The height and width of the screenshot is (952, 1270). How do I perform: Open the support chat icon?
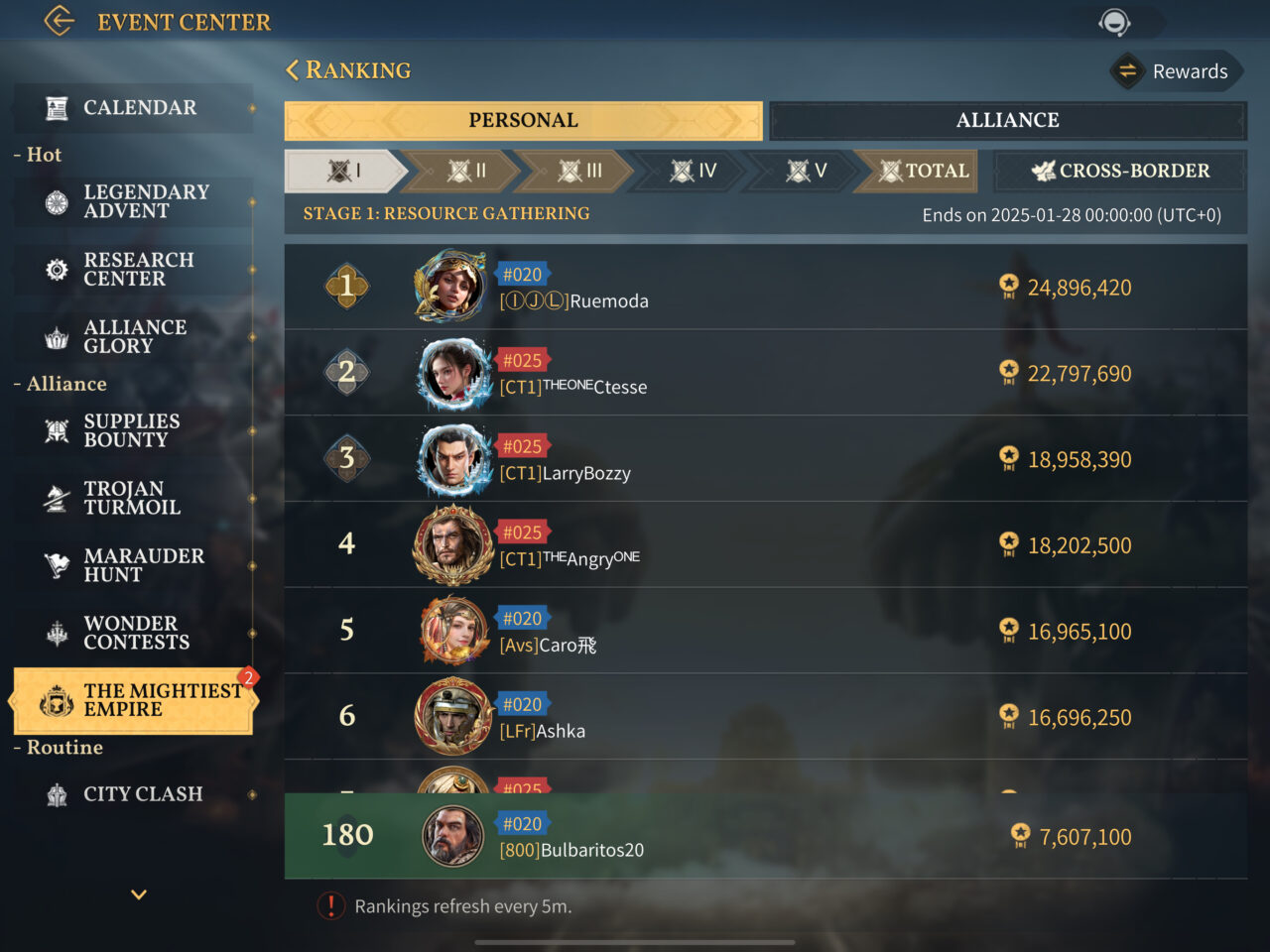point(1114,22)
